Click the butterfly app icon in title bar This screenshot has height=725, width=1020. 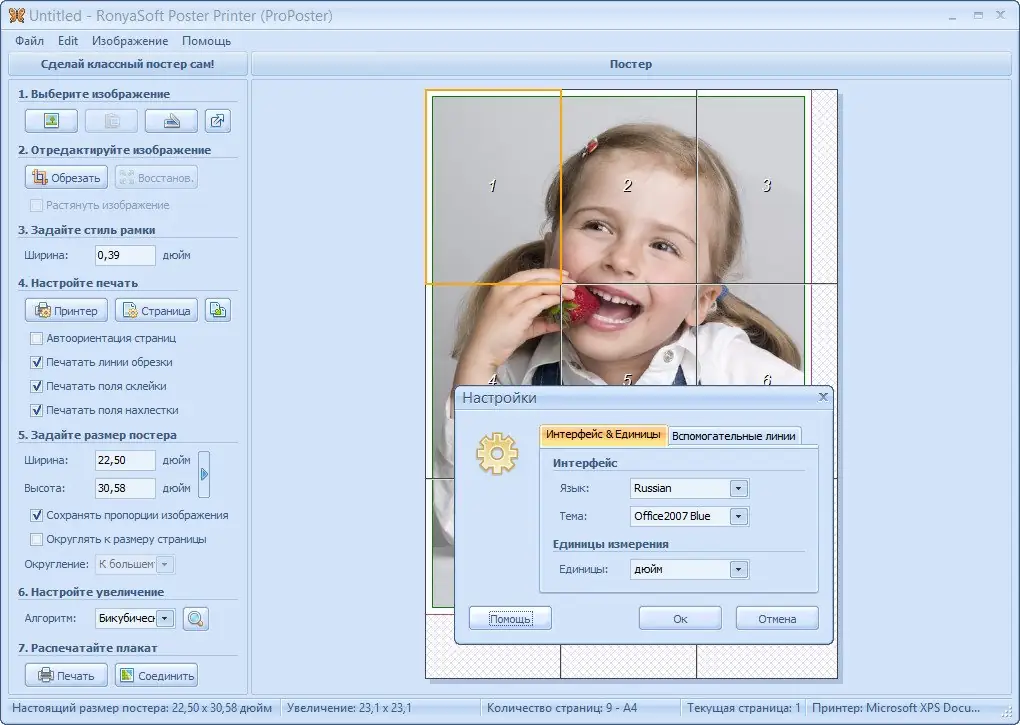(x=16, y=16)
